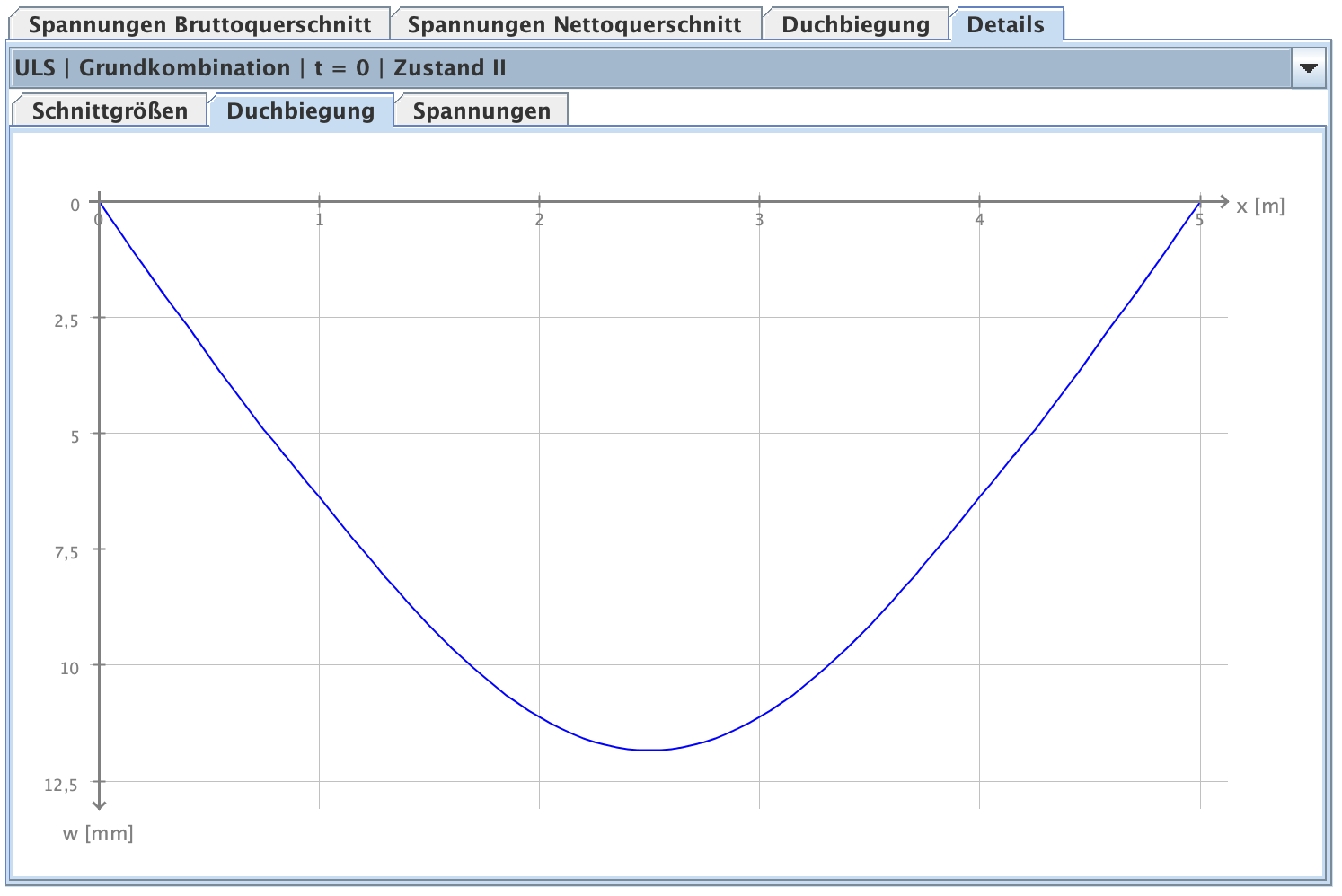Click the x [m] axis label
Screen dimensions: 1342x896
1259,206
